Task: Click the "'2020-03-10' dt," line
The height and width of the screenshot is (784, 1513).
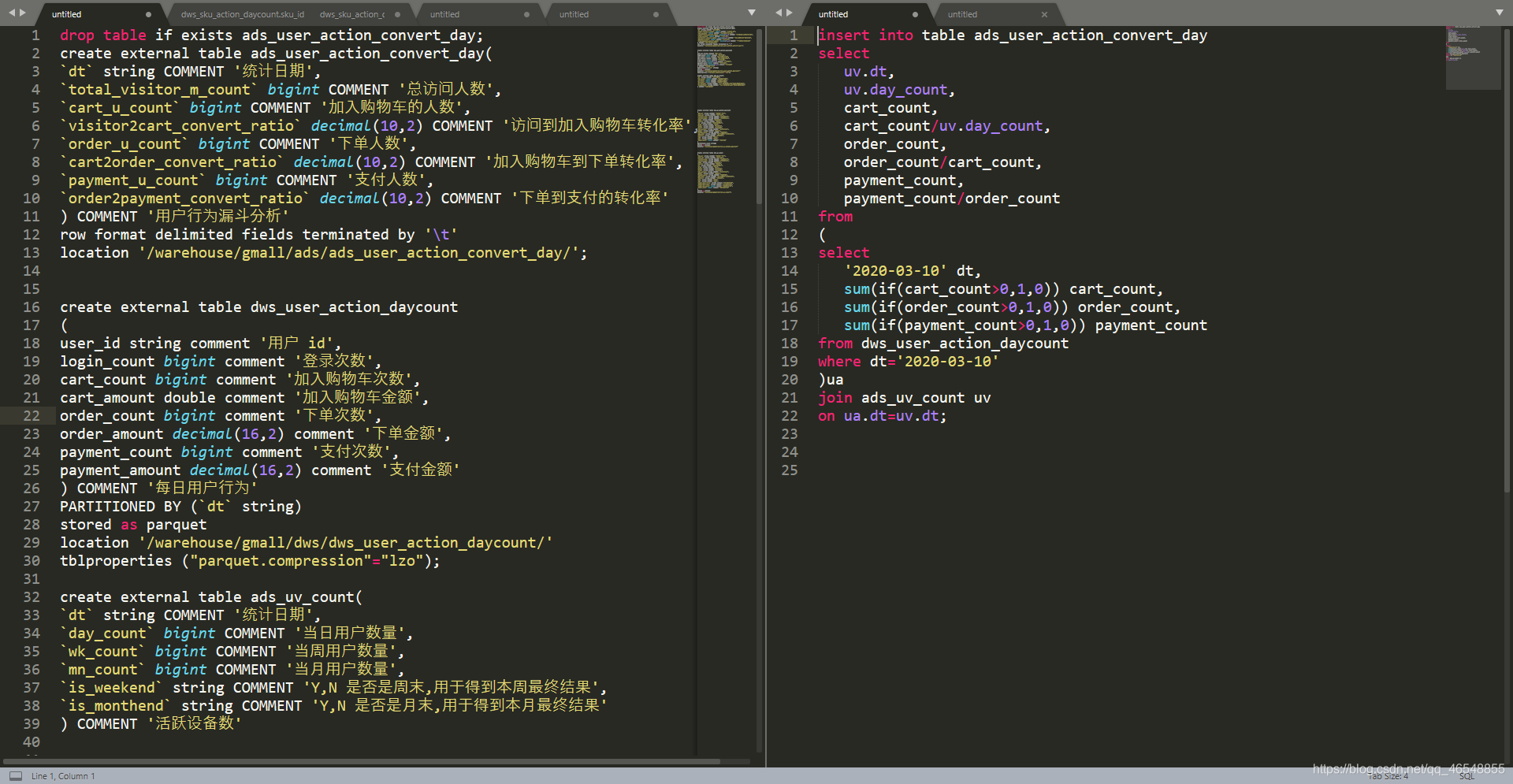Action: [x=913, y=270]
